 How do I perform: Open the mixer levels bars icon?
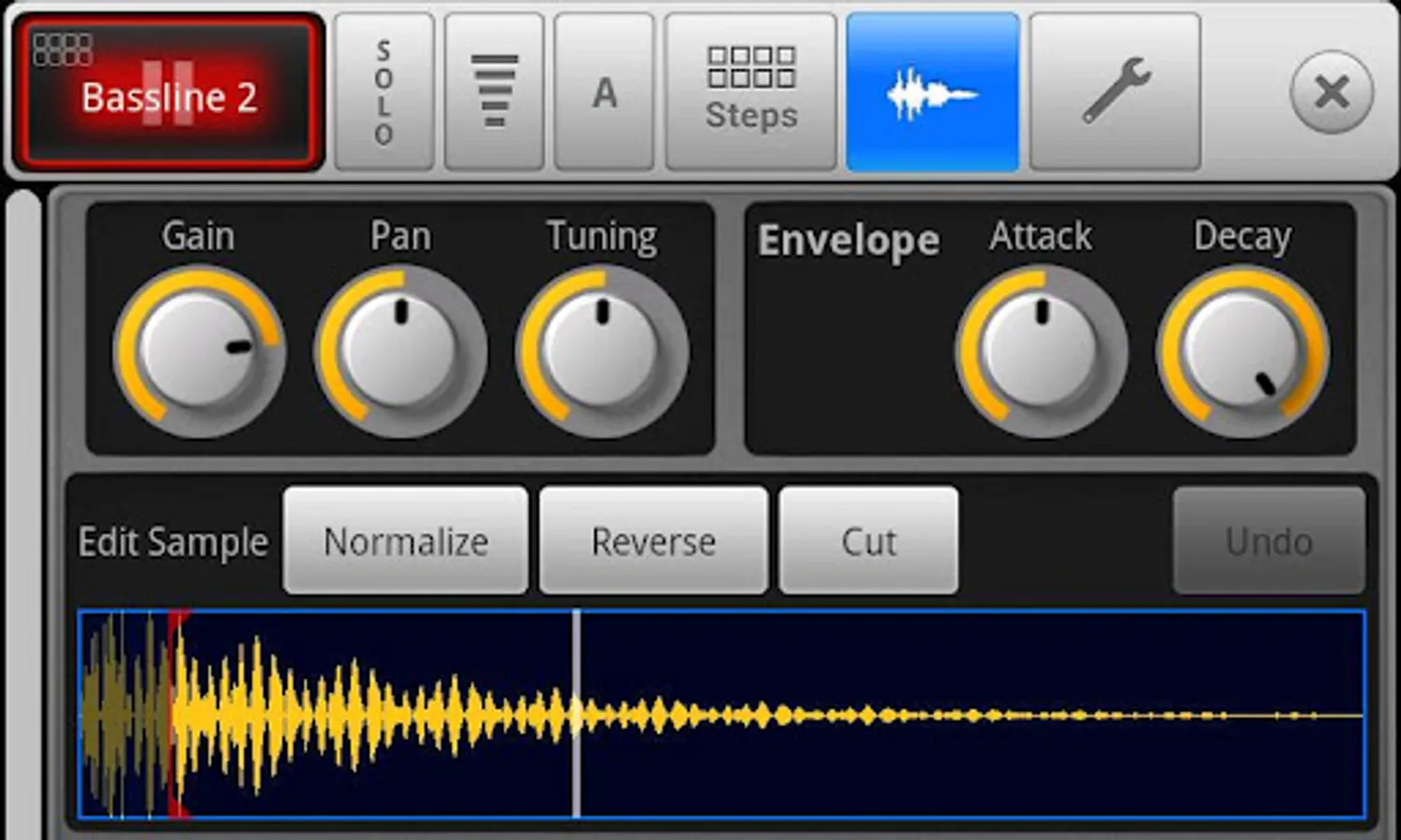tap(495, 92)
